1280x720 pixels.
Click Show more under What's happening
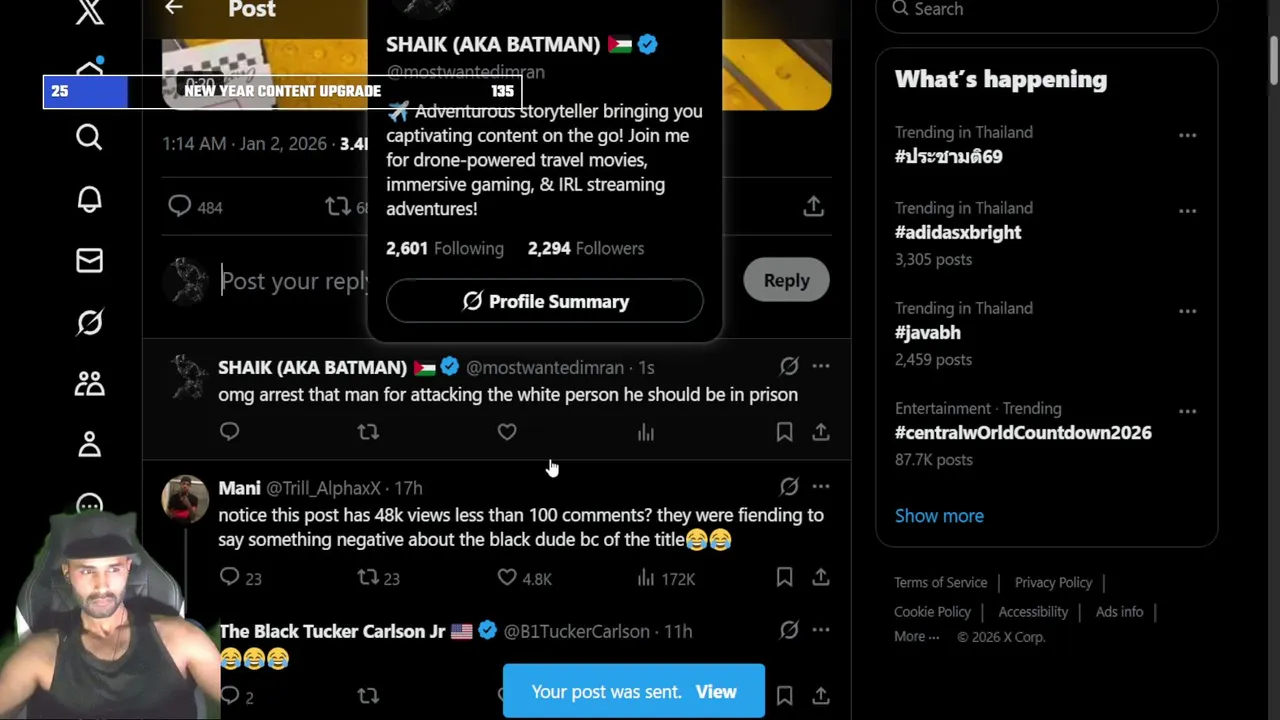tap(939, 516)
